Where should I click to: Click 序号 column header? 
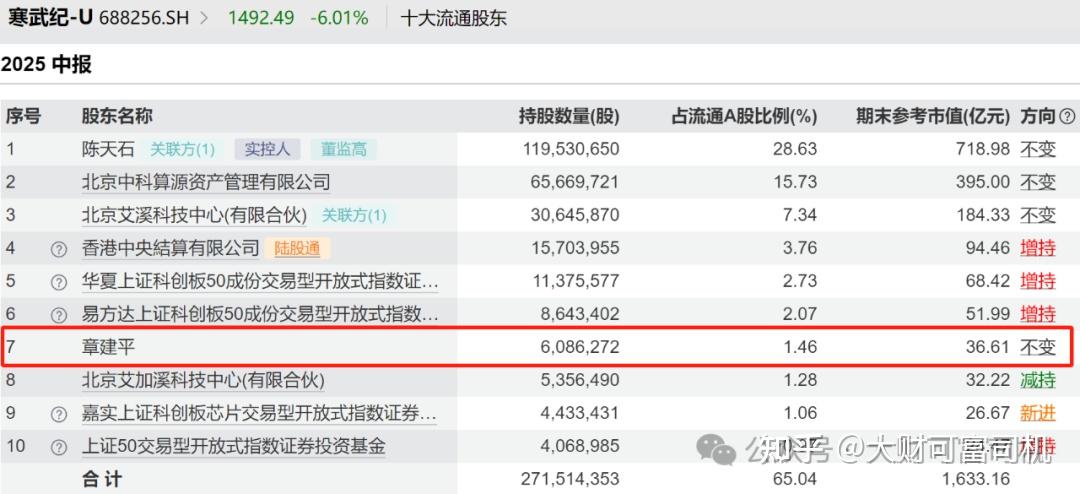pyautogui.click(x=23, y=116)
